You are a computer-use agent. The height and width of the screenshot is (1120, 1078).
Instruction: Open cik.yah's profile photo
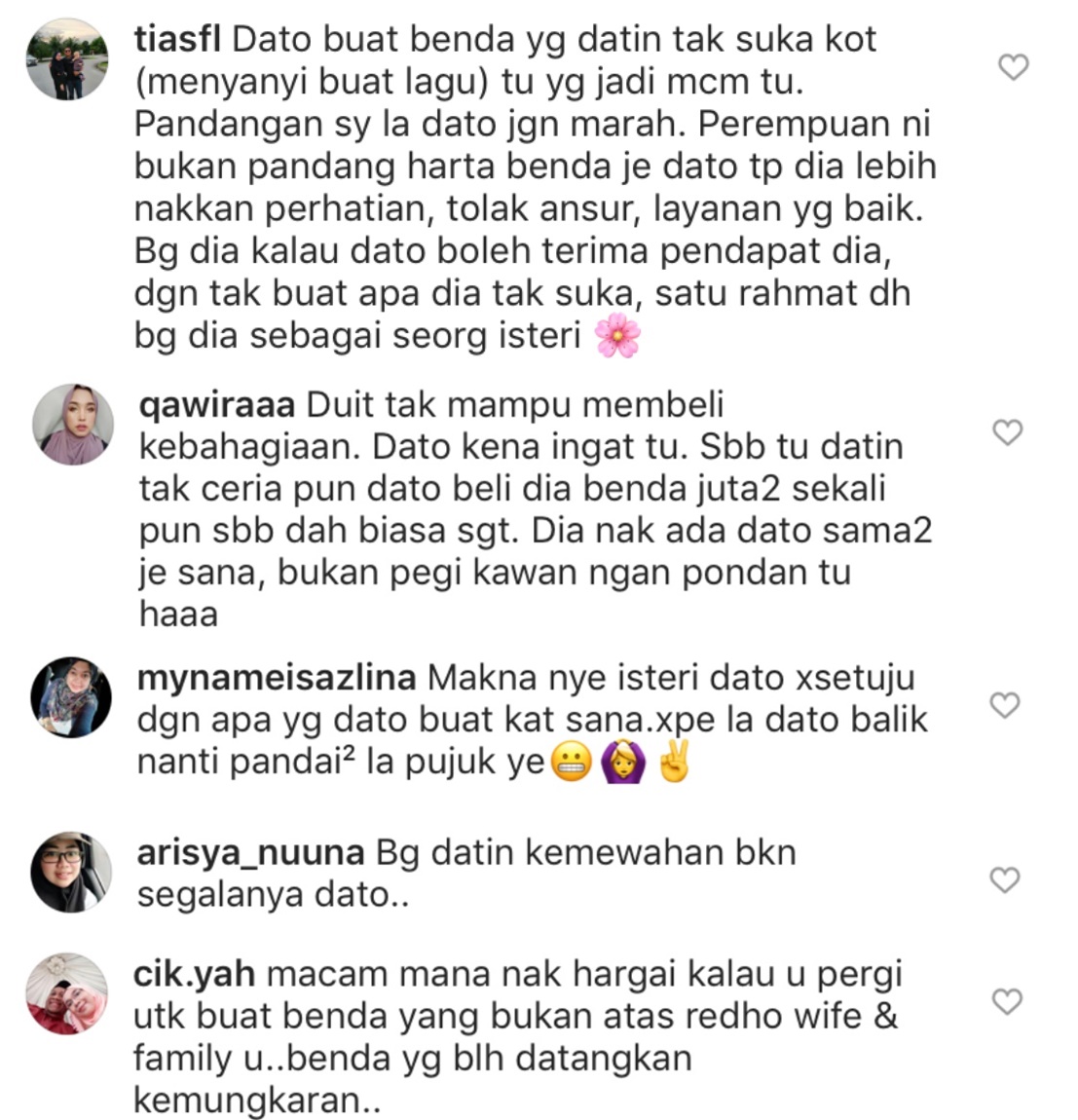[x=66, y=993]
